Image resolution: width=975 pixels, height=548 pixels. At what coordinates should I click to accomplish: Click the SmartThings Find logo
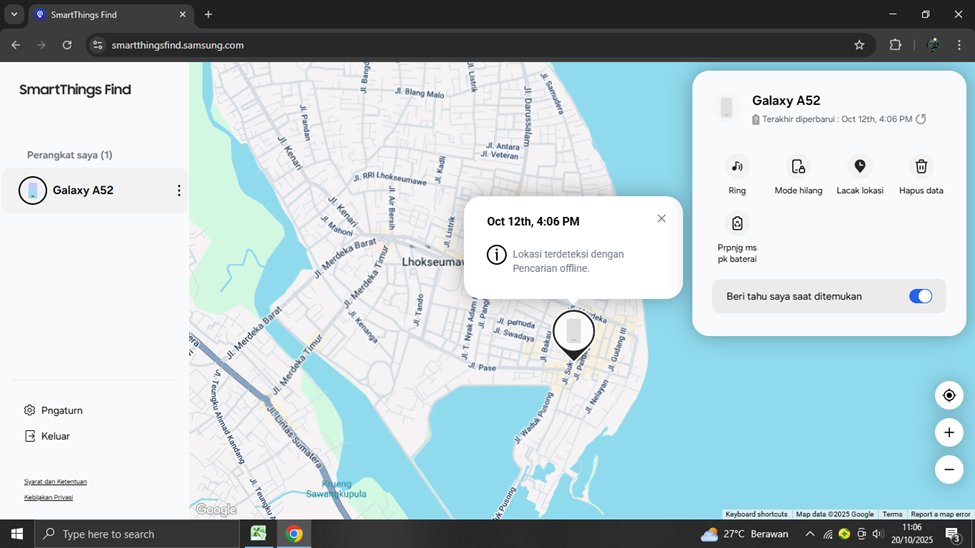pos(75,90)
